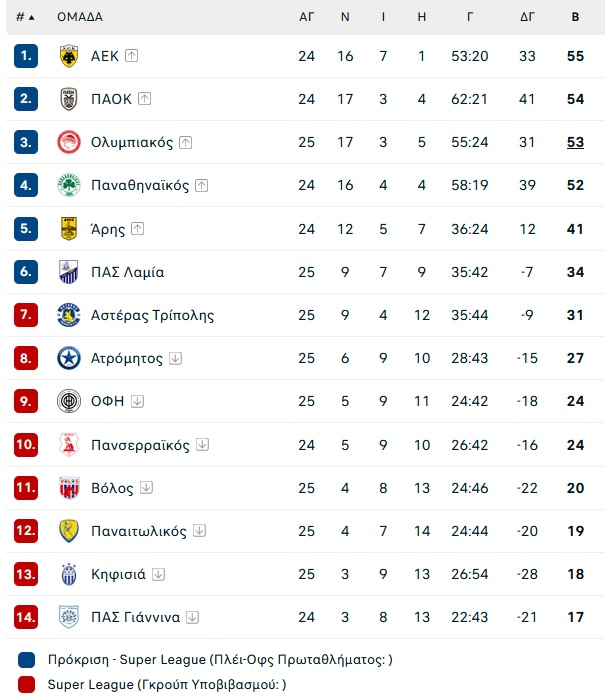Click the relegation arrow icon beside ΟΦΗ

click(x=138, y=401)
